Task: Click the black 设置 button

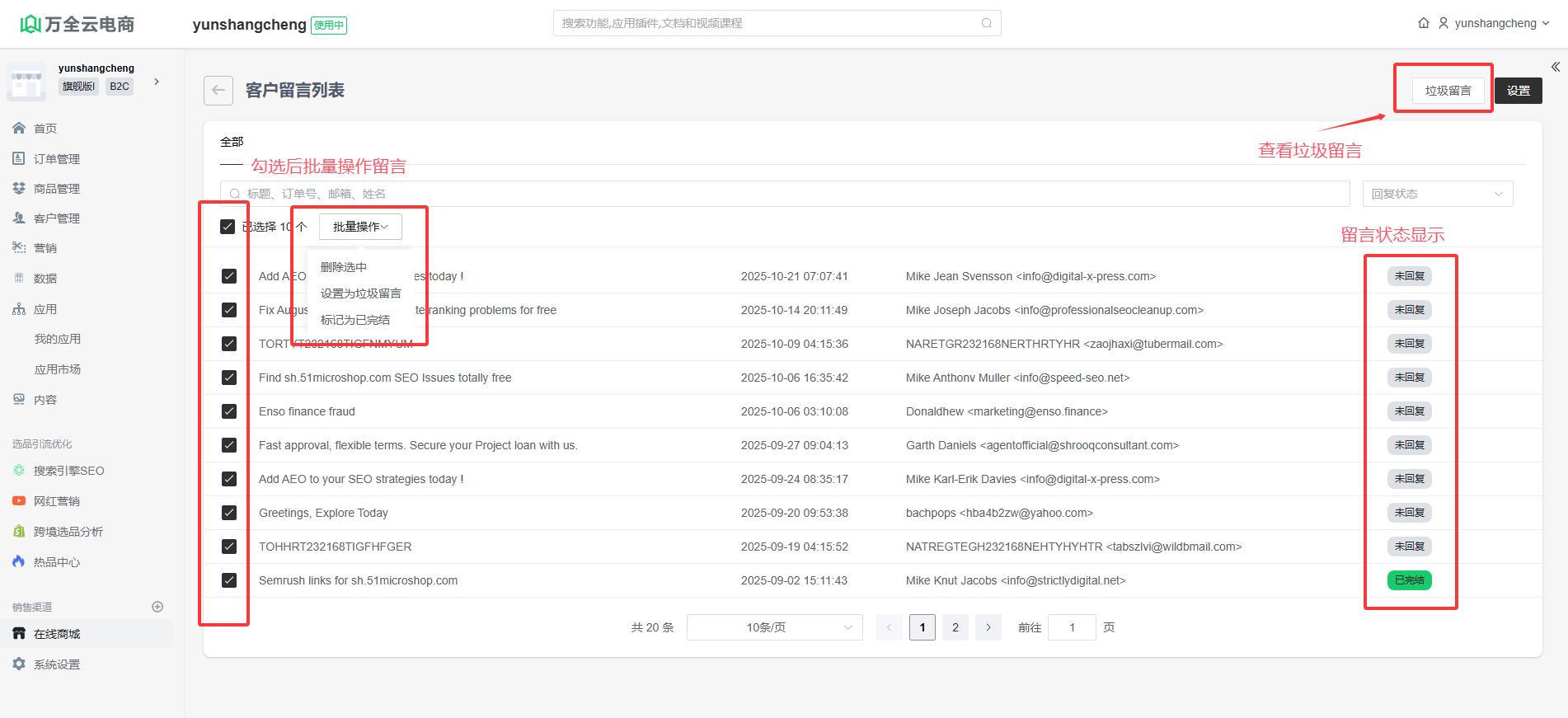Action: coord(1518,91)
